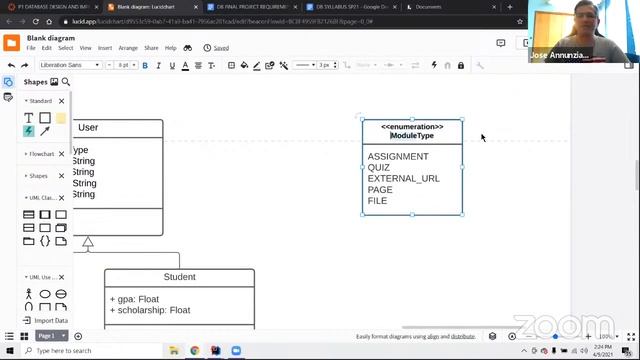Click the magic wand tool

tap(284, 65)
